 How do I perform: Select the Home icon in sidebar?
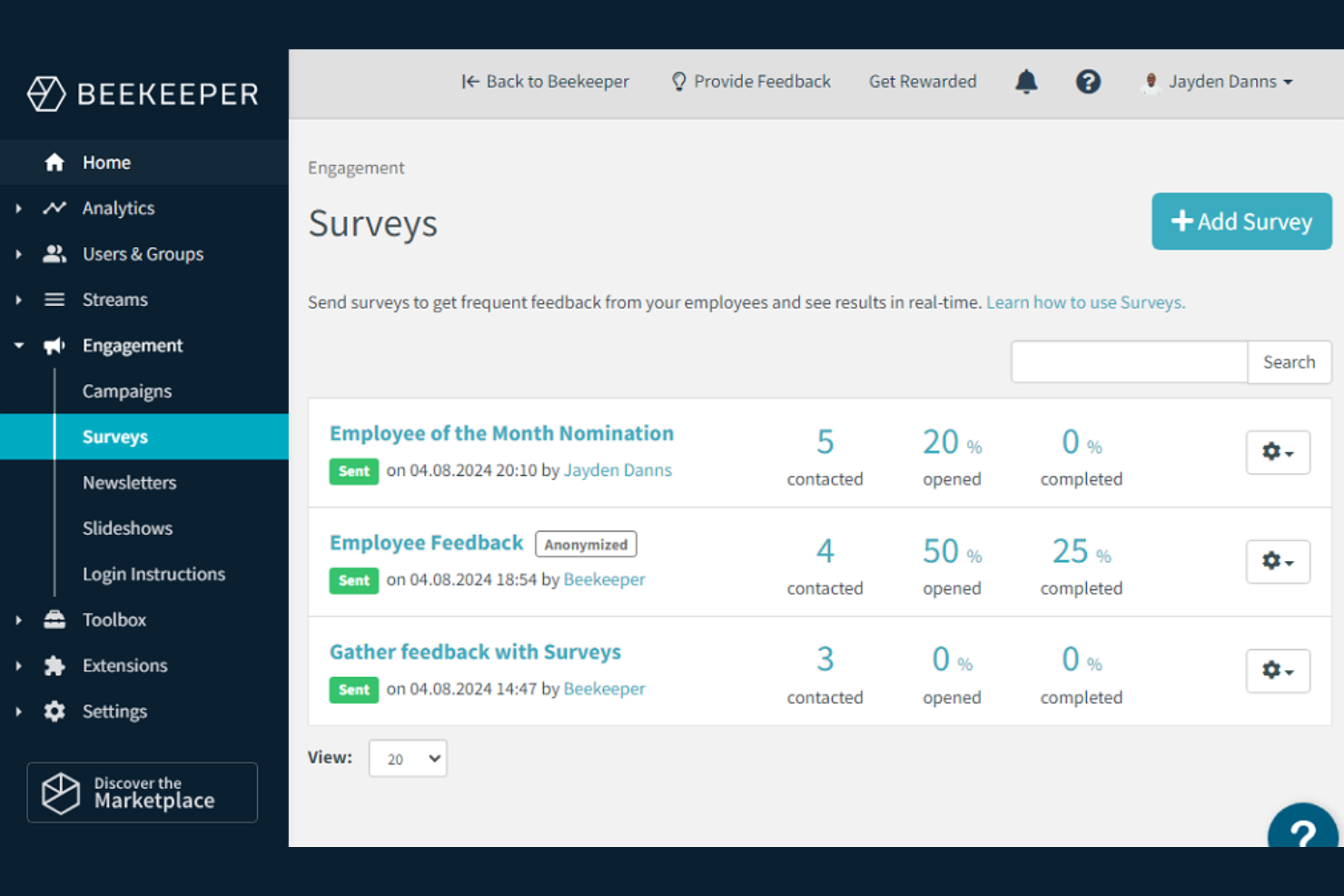coord(54,162)
